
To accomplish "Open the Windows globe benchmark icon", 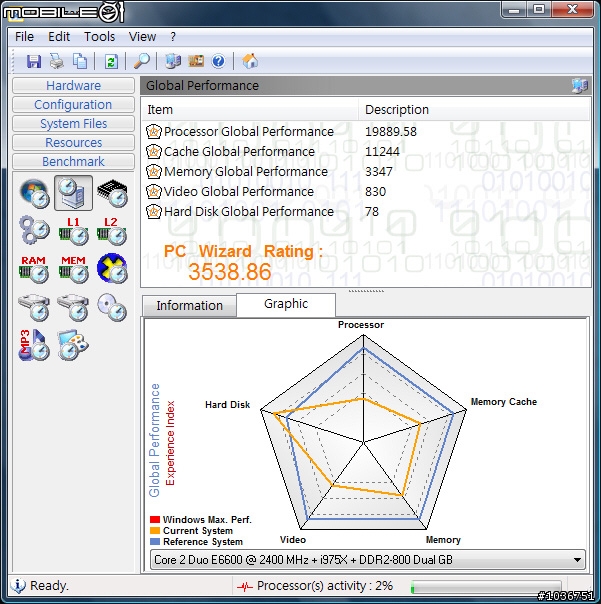I will (x=35, y=193).
